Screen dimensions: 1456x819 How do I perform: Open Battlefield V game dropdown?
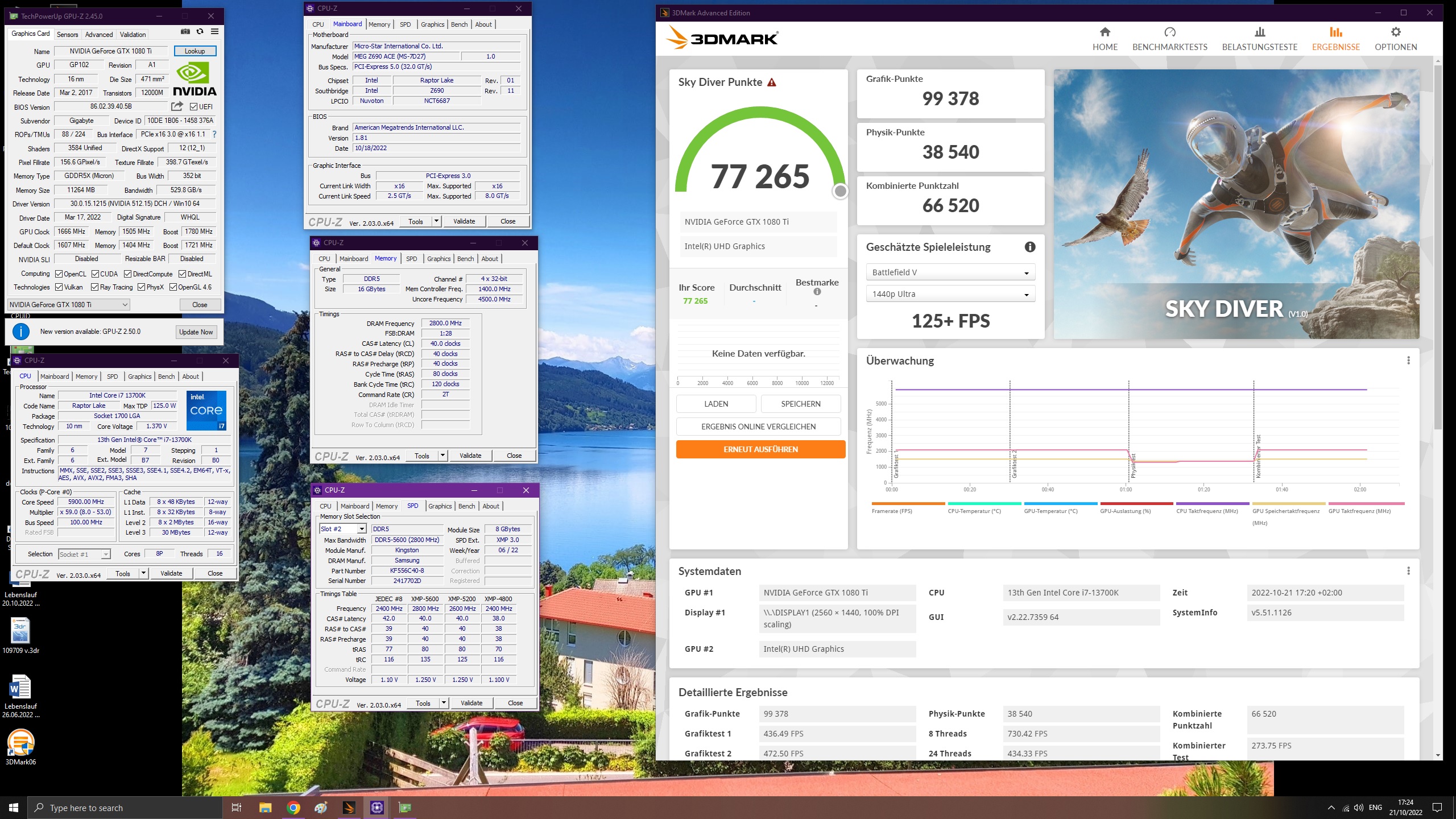point(950,272)
